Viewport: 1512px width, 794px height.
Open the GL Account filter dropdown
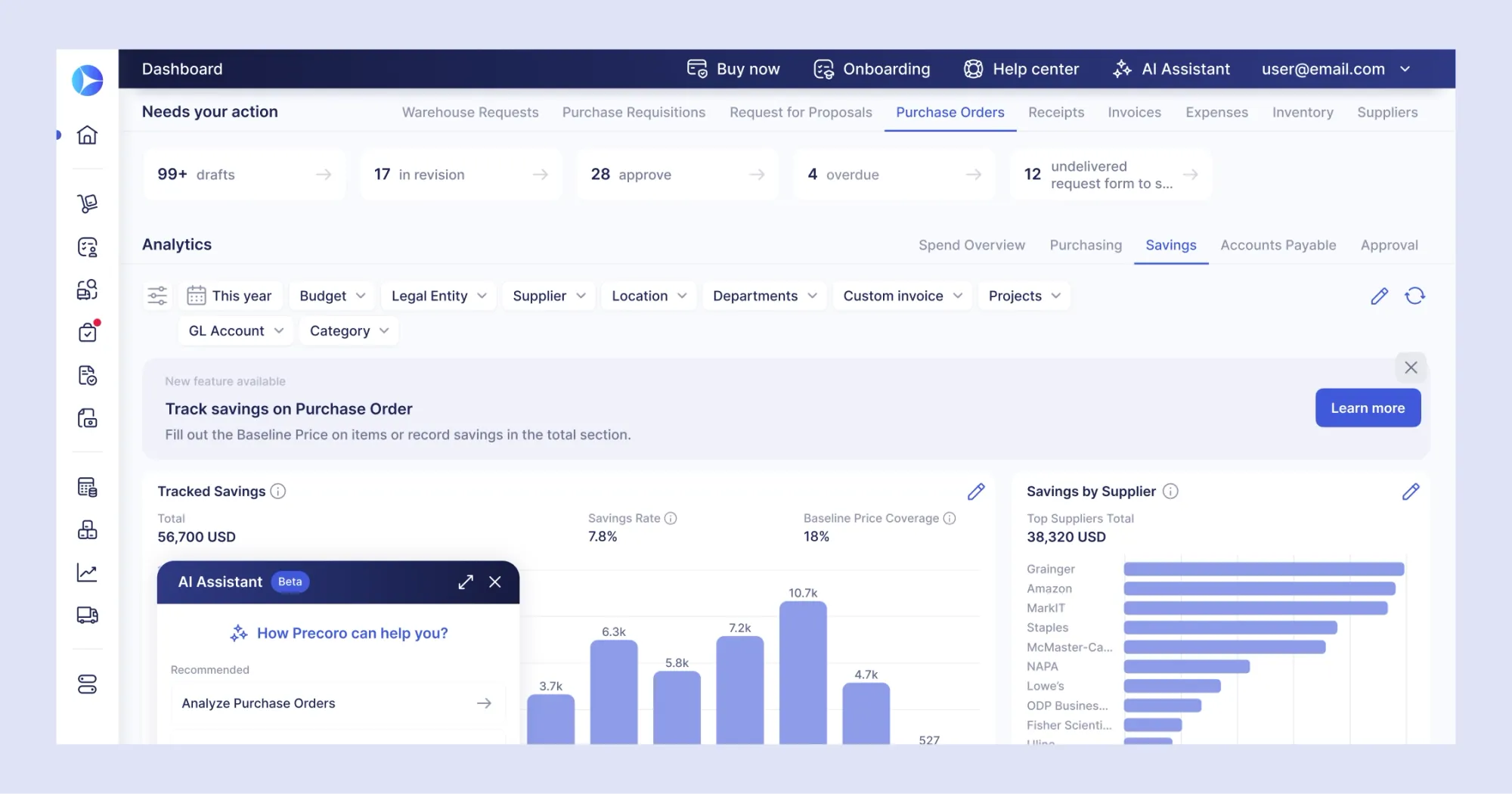(x=236, y=330)
